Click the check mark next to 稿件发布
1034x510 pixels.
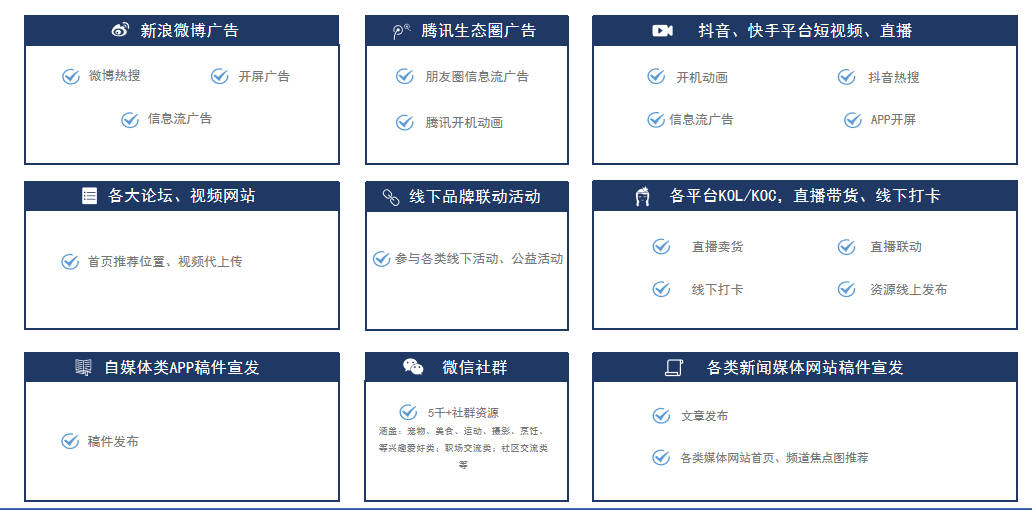[70, 441]
